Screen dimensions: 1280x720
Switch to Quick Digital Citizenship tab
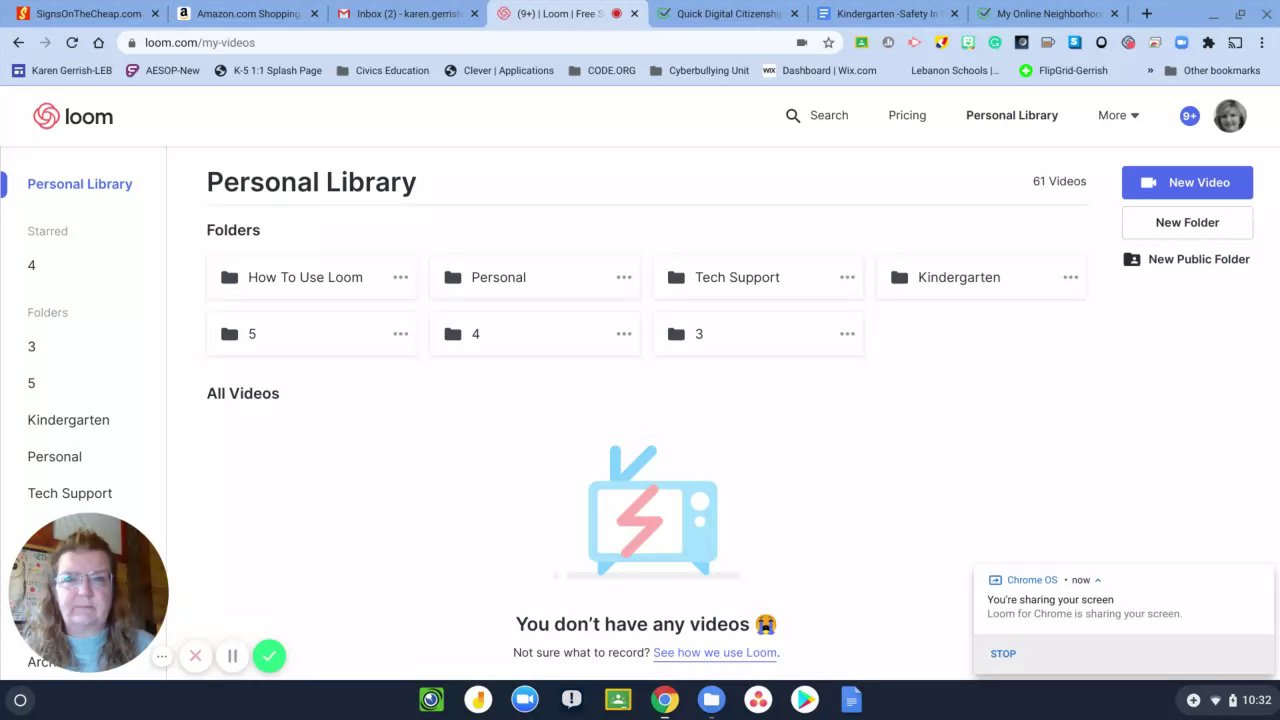tap(728, 14)
